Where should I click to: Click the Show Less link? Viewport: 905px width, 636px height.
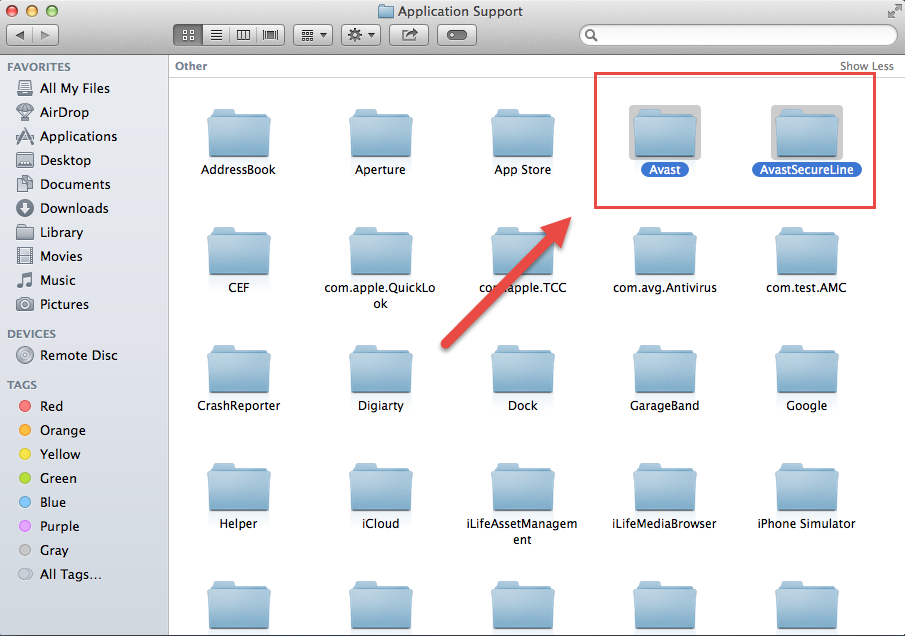866,66
